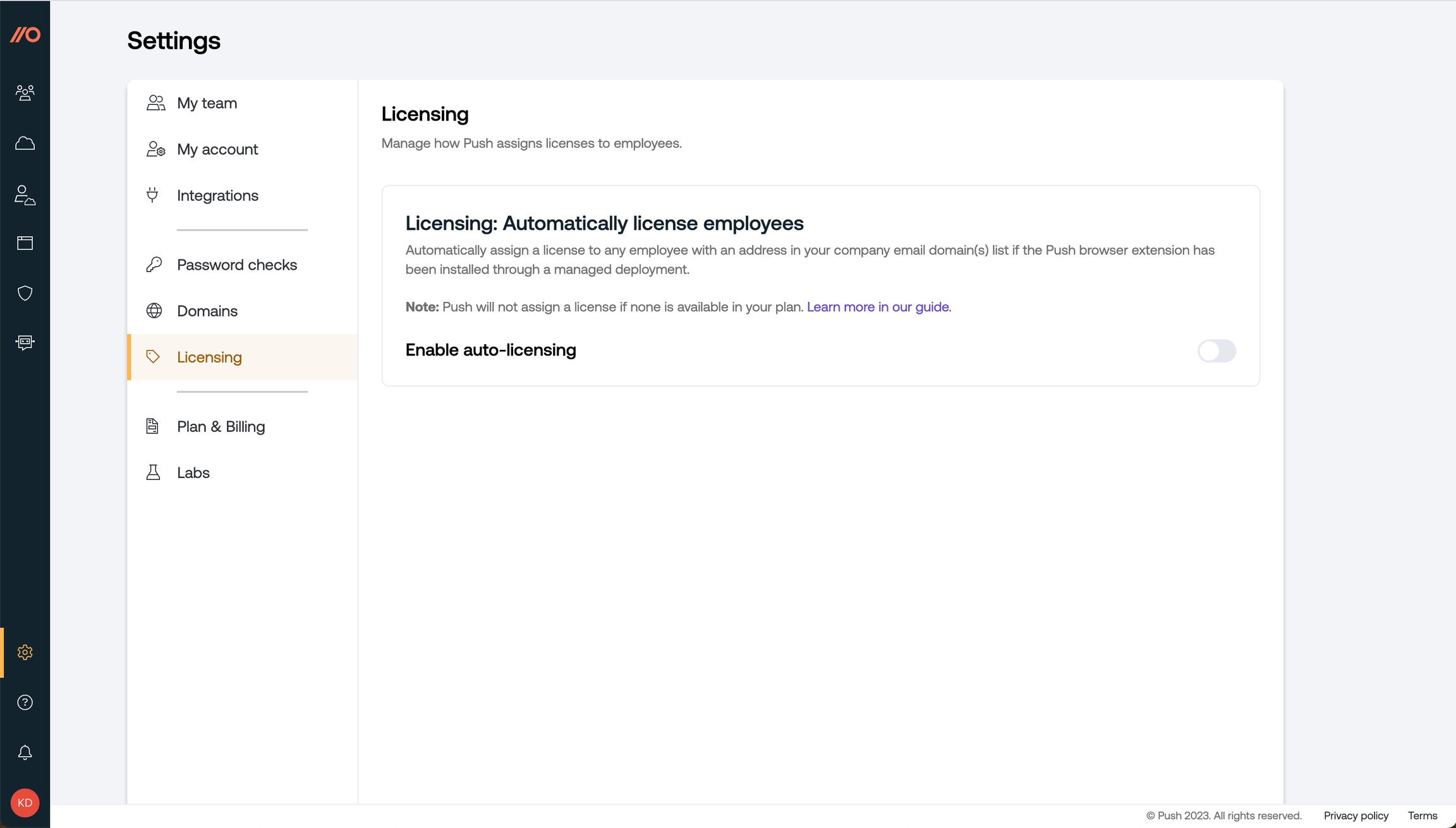Select the chatbot sidebar icon

(x=25, y=342)
